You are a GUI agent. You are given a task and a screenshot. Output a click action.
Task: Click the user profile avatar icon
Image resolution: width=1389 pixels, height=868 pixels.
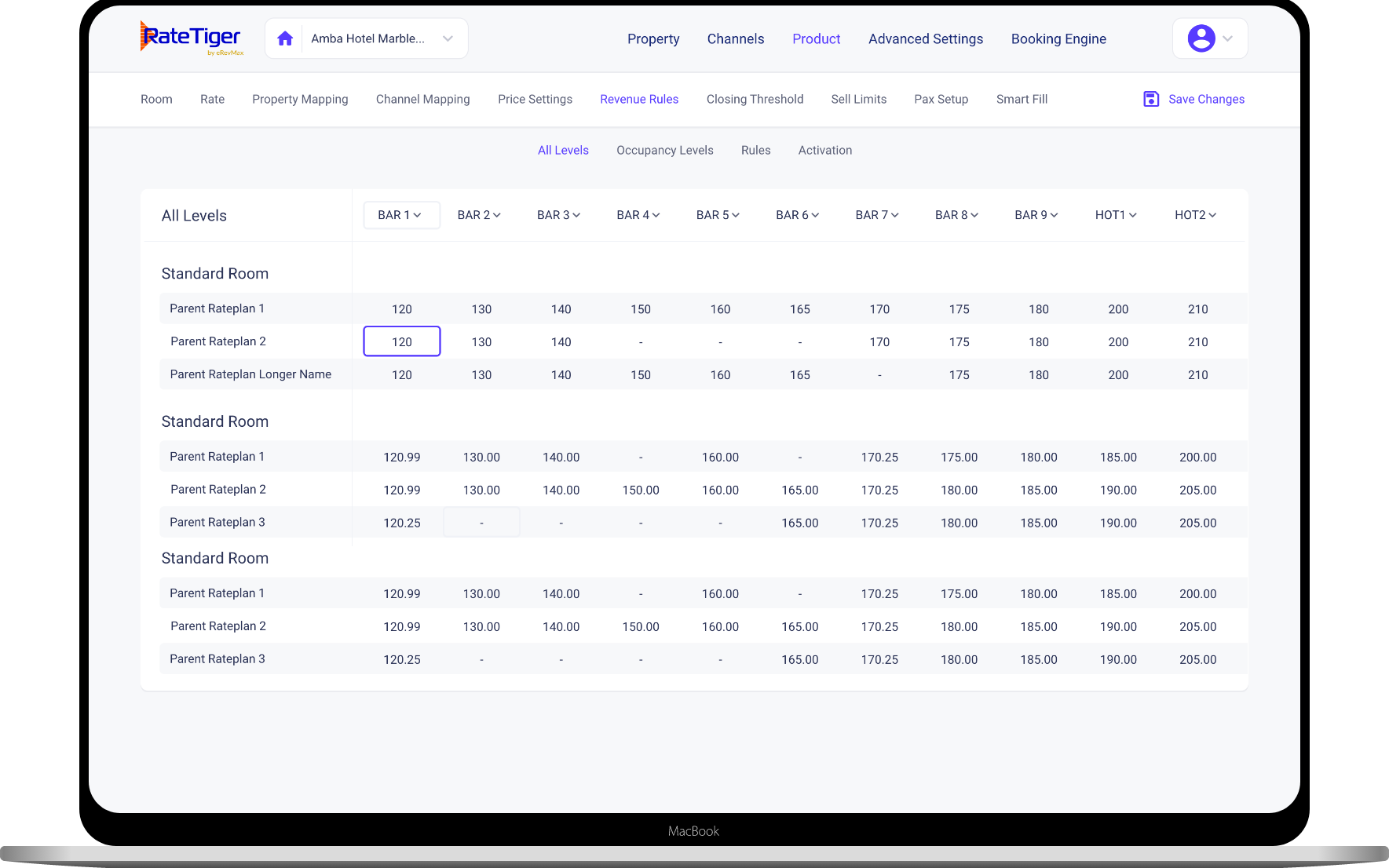coord(1201,38)
